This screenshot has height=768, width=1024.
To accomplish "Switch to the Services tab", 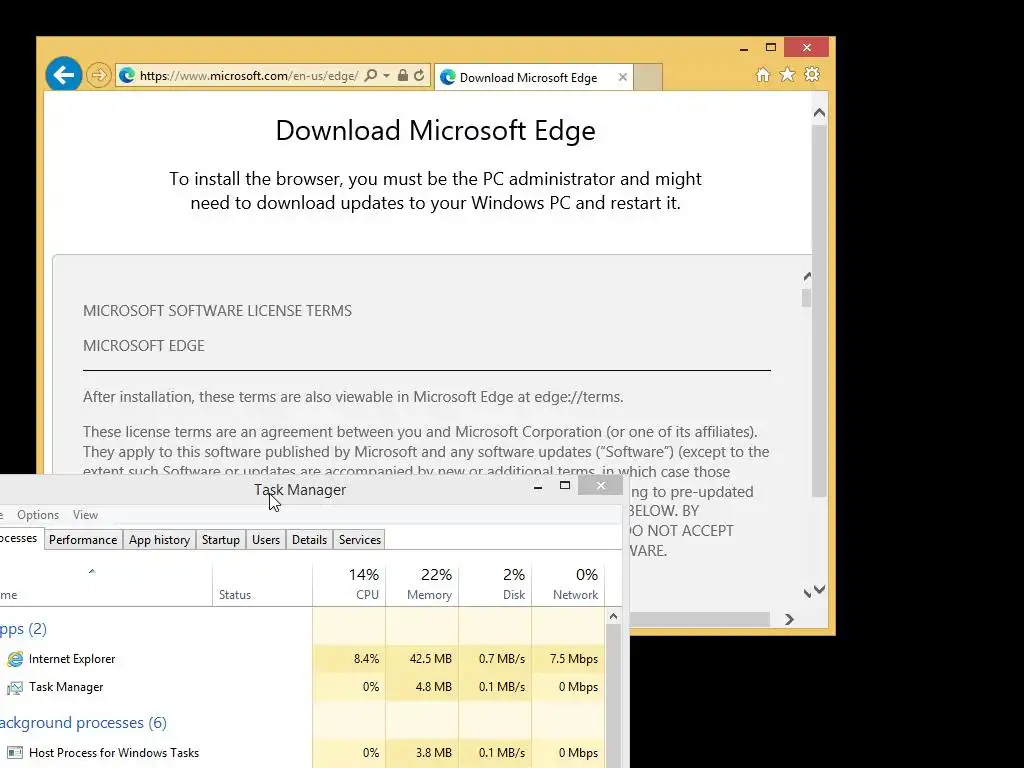I will (360, 540).
